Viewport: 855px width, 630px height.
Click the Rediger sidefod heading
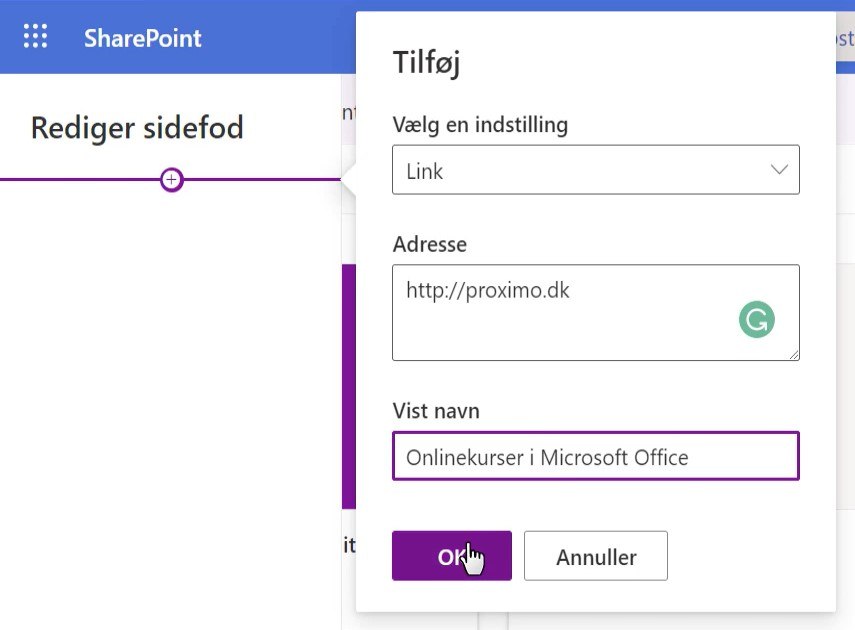pyautogui.click(x=137, y=128)
